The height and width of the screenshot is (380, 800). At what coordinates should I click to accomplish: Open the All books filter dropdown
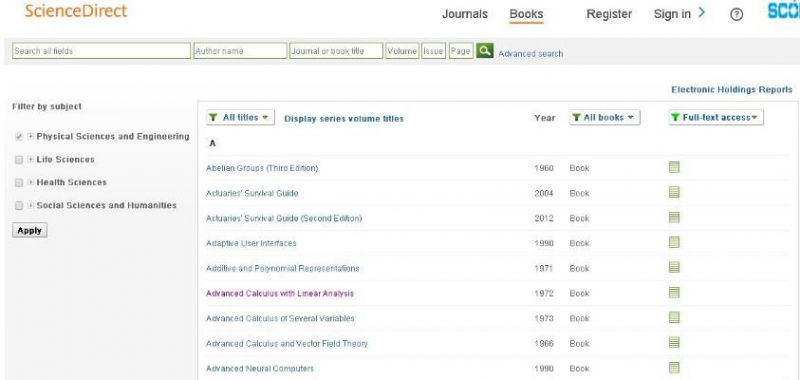click(605, 117)
